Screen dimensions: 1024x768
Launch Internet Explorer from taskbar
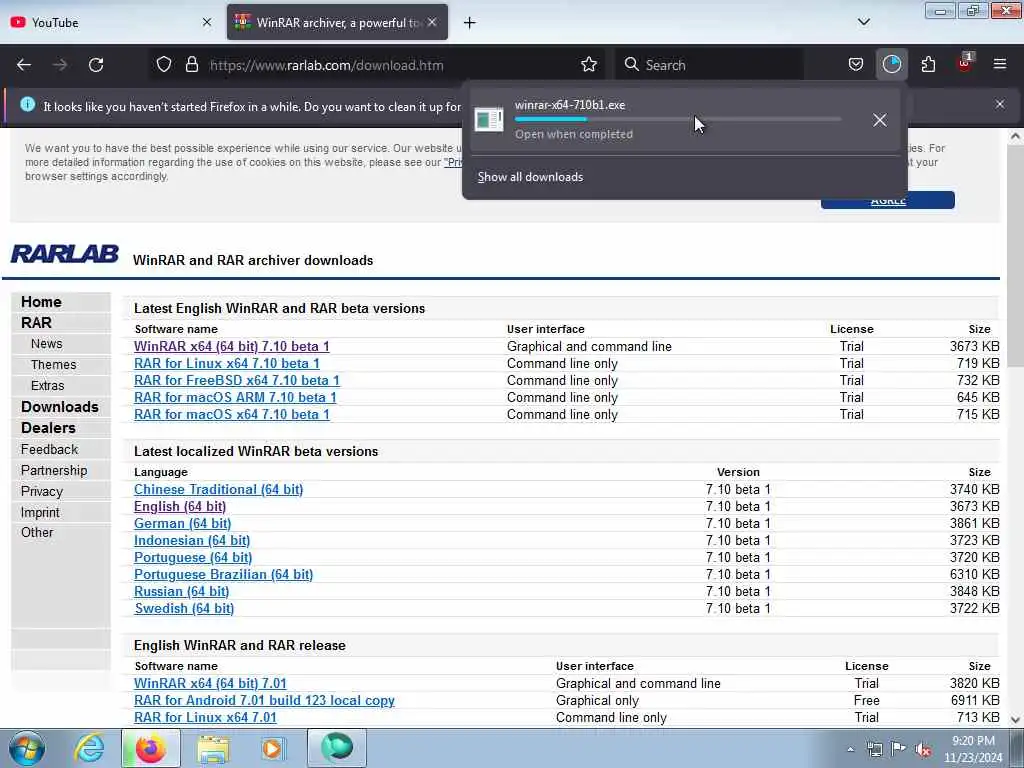pyautogui.click(x=89, y=748)
